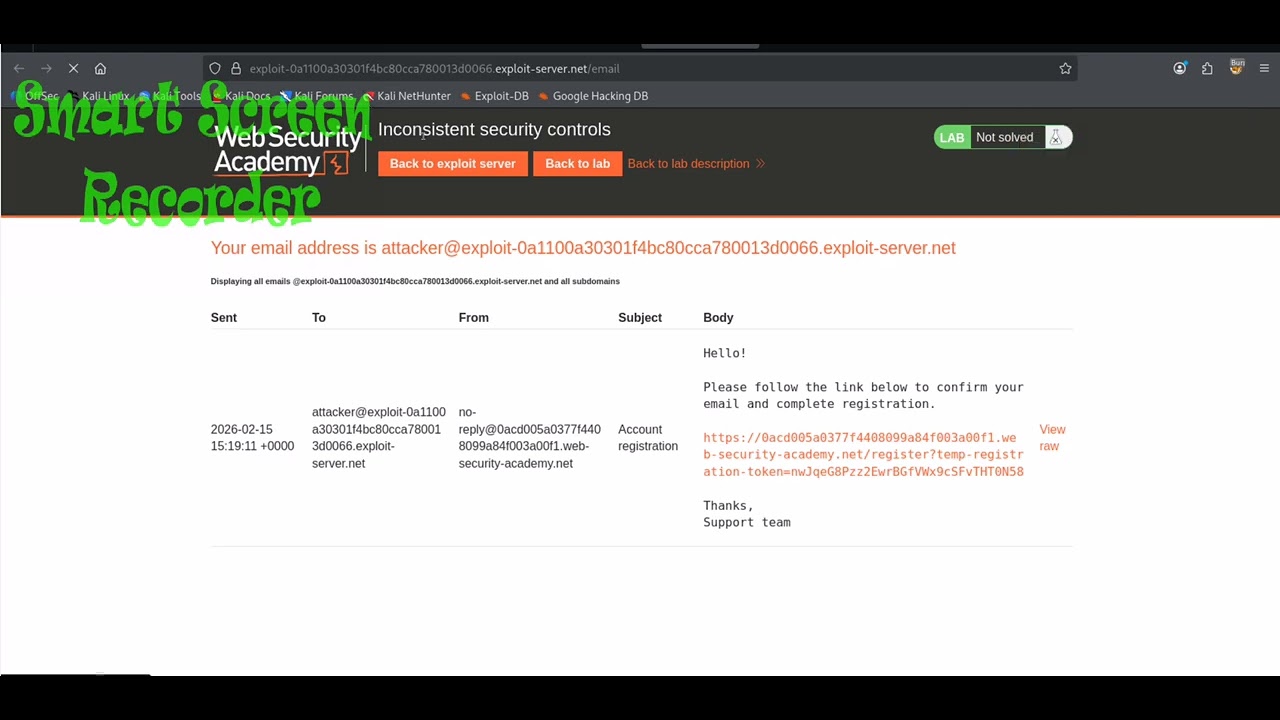Open the Kali NetHunter bookmark
The image size is (1280, 720).
click(406, 96)
